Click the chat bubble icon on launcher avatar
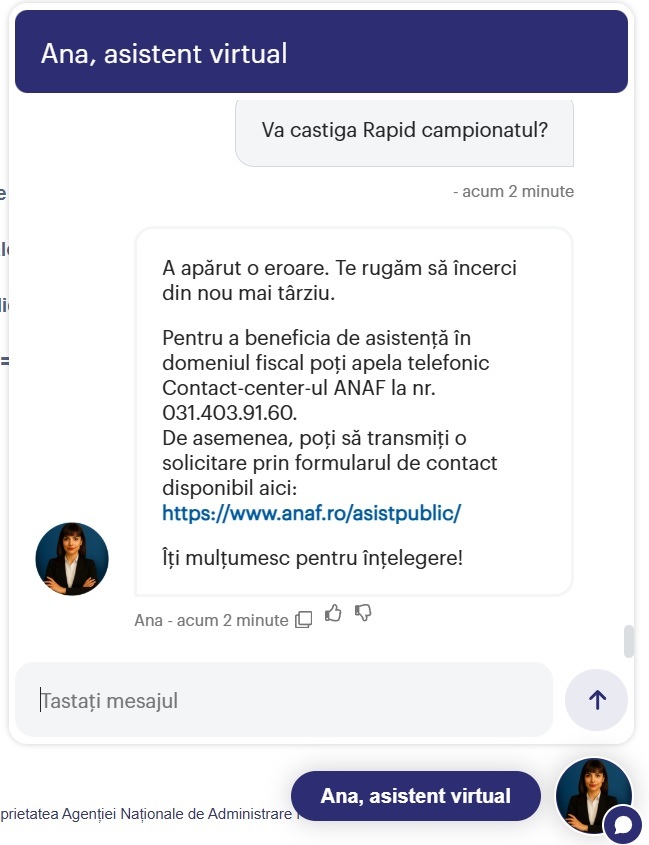The image size is (649, 845). (x=622, y=825)
